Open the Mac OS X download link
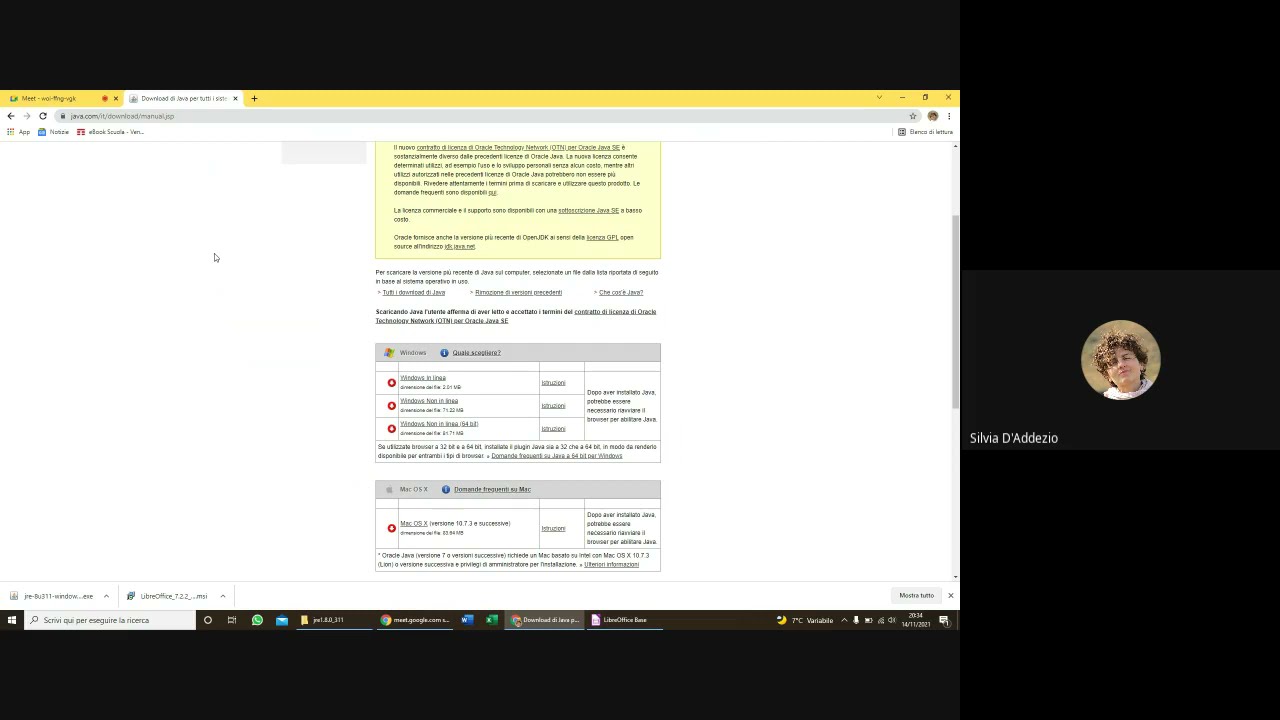1280x720 pixels. click(x=414, y=523)
